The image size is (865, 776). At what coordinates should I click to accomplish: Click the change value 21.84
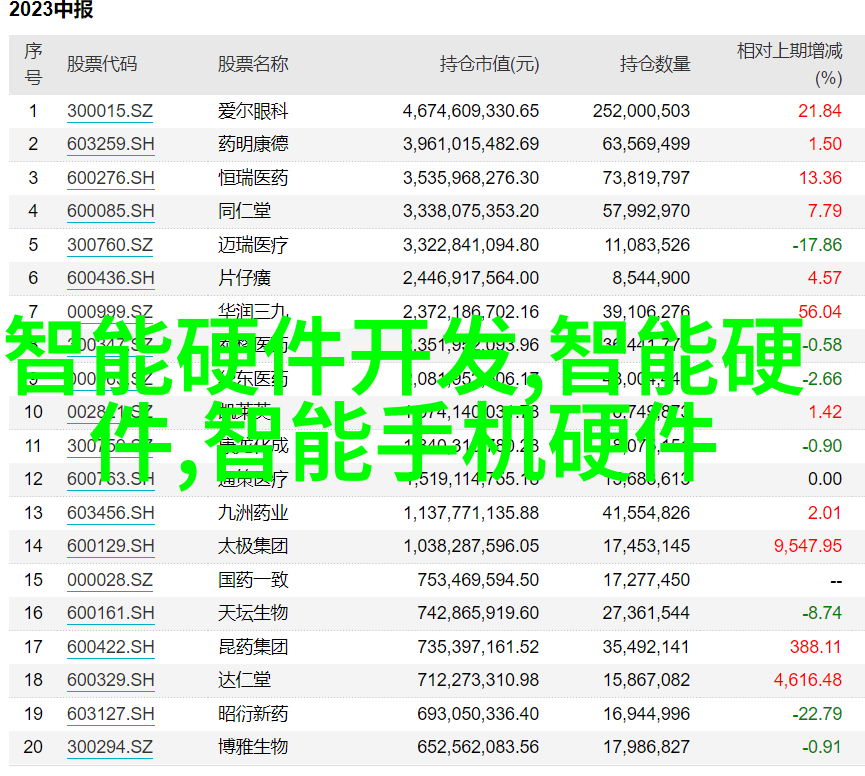pos(820,111)
